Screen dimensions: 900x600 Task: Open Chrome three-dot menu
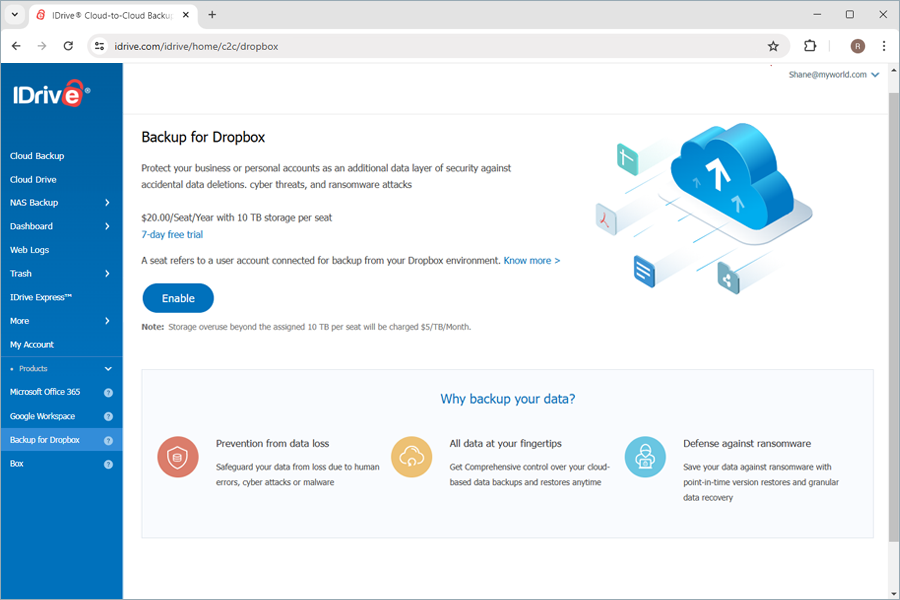coord(884,46)
